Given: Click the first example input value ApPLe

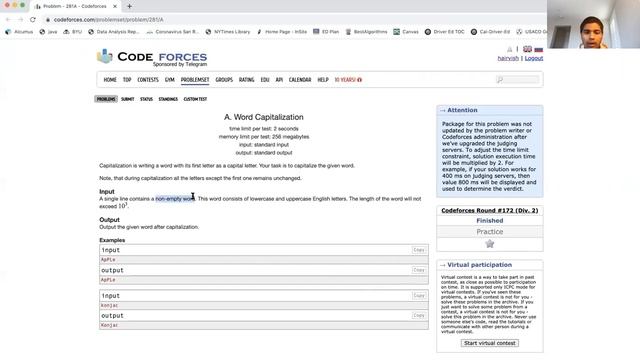Looking at the screenshot, I should pos(108,260).
